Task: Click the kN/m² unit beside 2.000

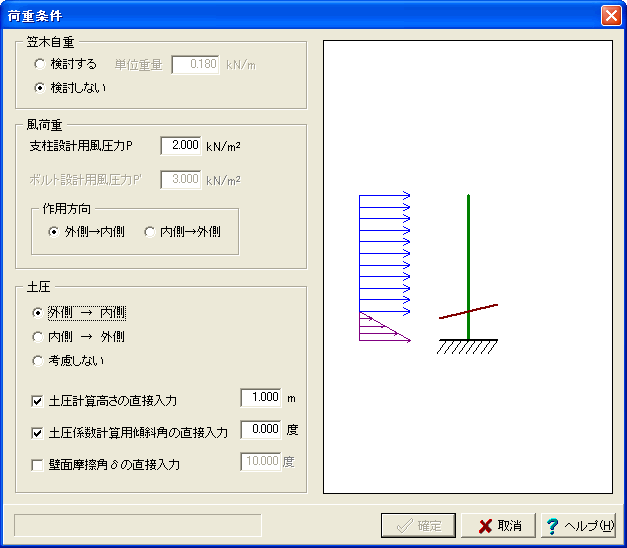Action: tap(223, 146)
